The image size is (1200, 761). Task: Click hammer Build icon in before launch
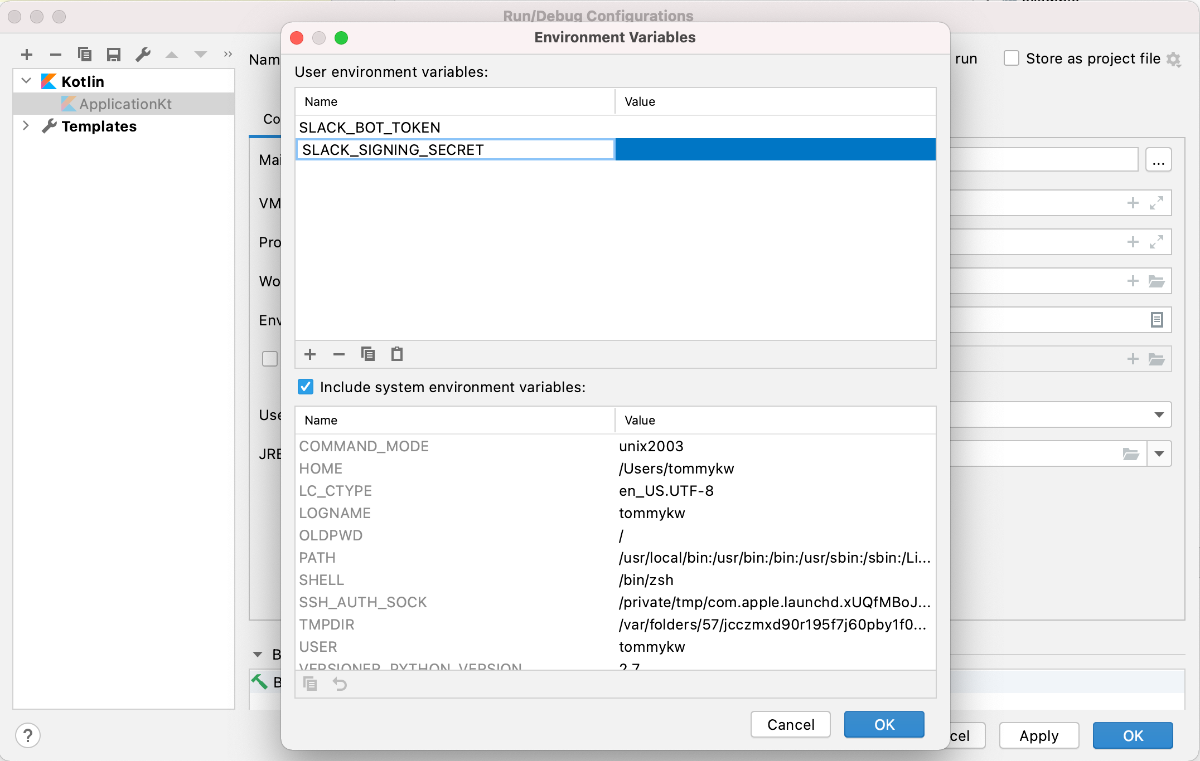260,682
